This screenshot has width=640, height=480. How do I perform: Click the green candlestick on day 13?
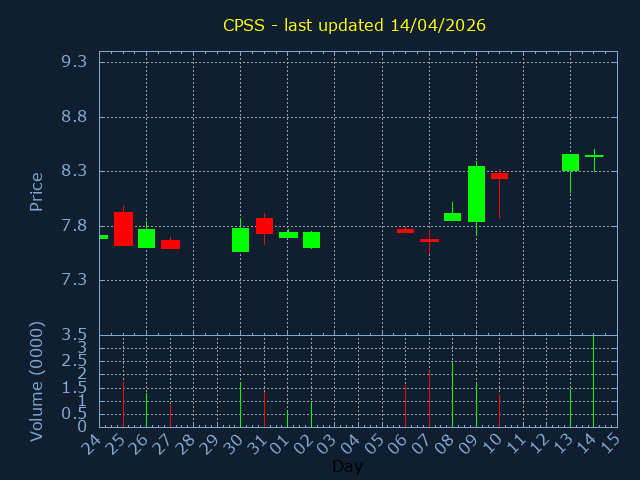pos(570,162)
